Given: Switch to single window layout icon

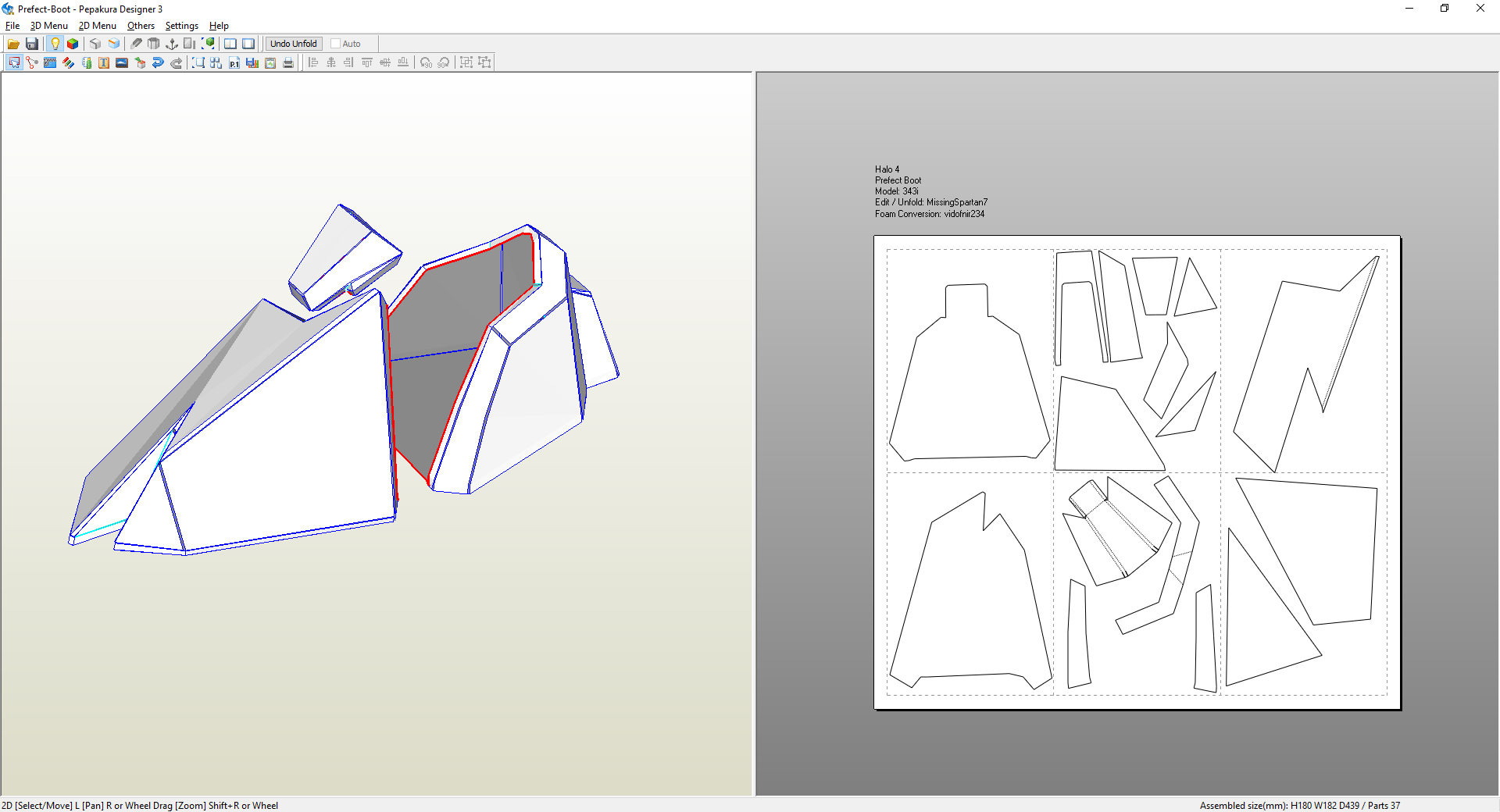Looking at the screenshot, I should click(248, 44).
